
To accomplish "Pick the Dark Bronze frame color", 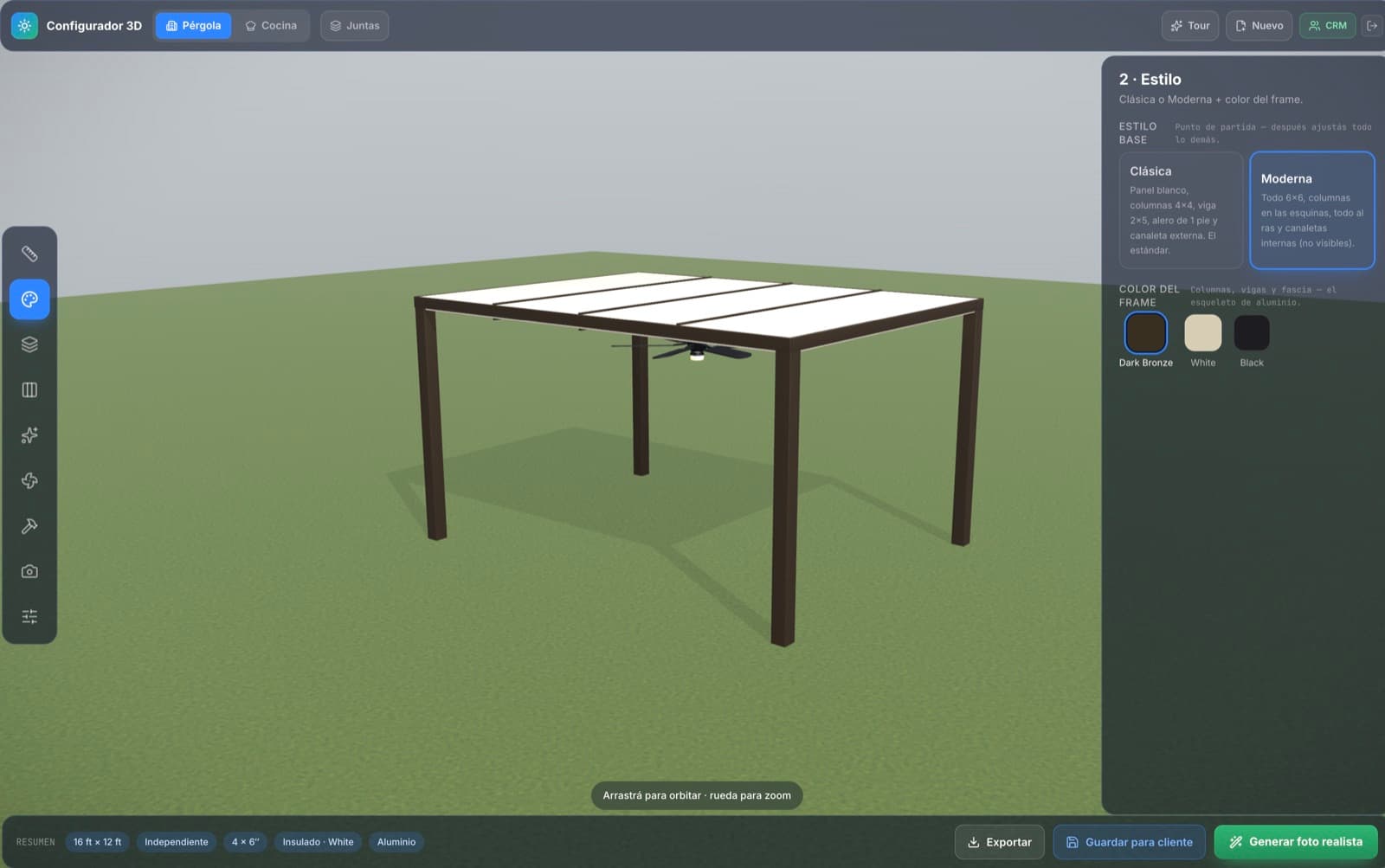I will tap(1146, 333).
